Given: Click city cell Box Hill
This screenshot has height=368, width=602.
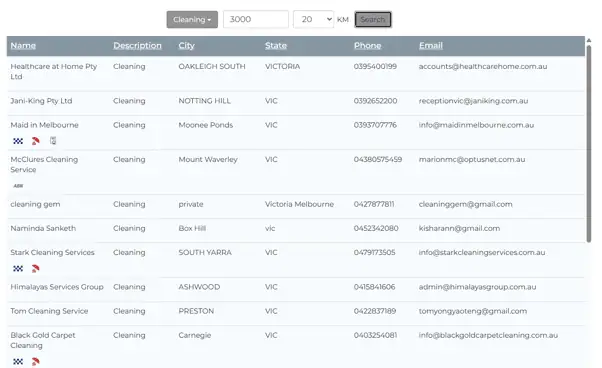Looking at the screenshot, I should click(192, 228).
